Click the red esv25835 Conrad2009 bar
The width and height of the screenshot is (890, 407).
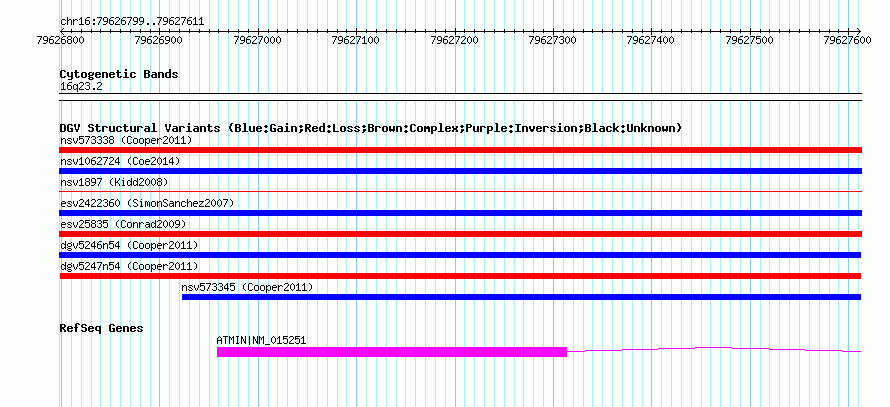coord(460,234)
